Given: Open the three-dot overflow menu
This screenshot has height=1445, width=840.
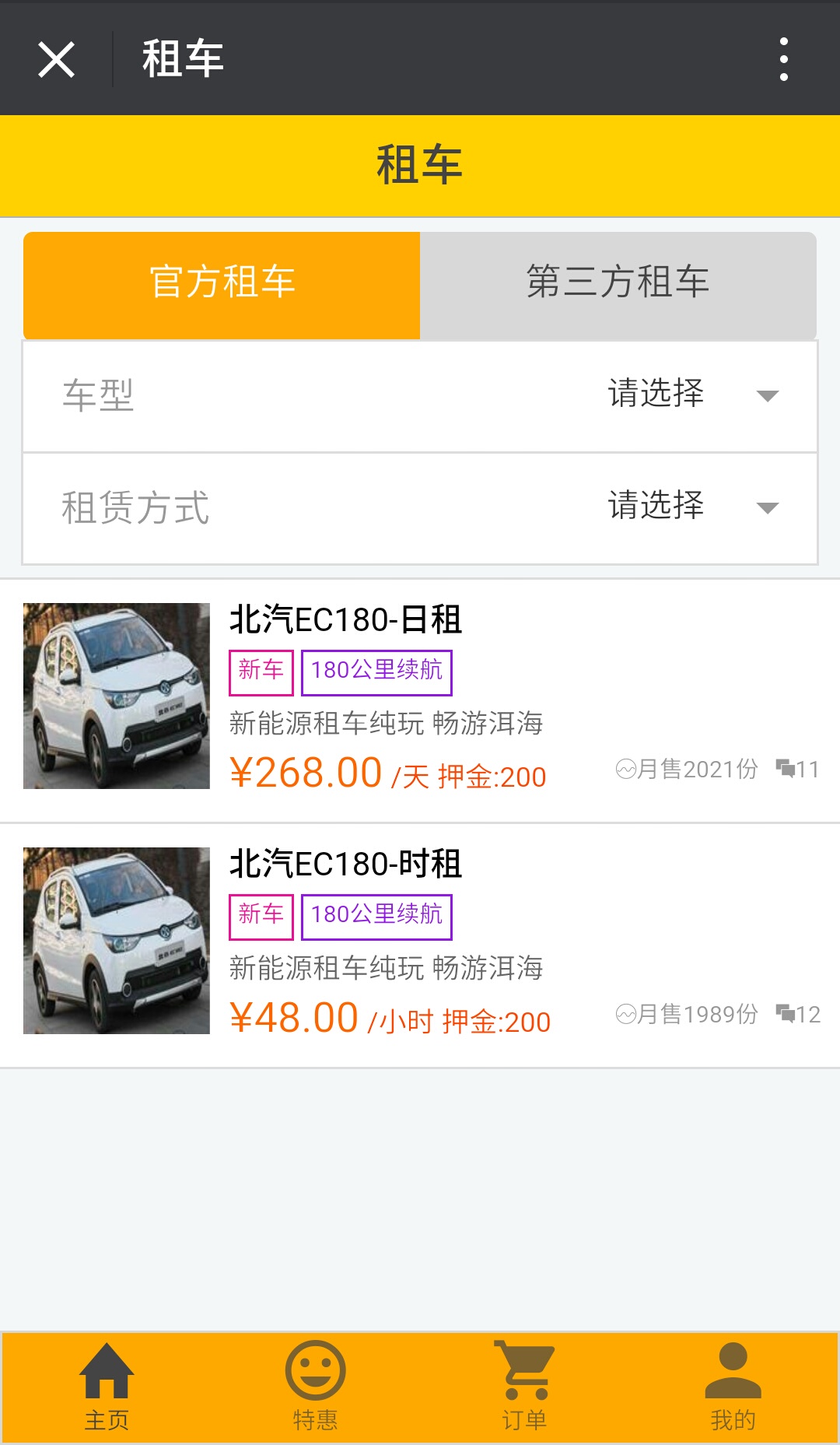Looking at the screenshot, I should 783,60.
